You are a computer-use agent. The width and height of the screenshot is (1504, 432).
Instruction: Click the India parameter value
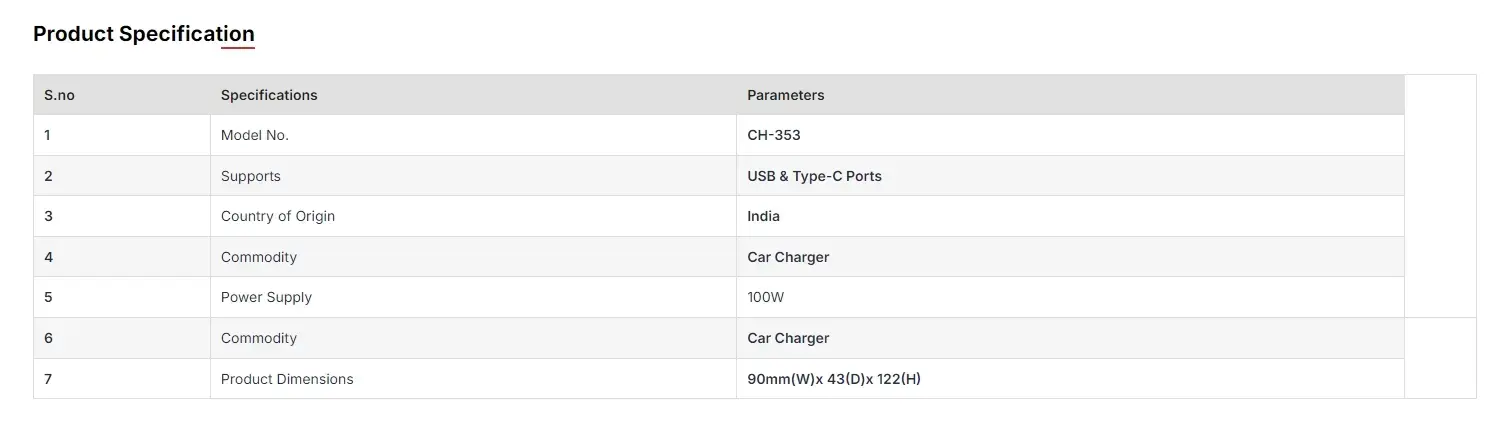[x=763, y=216]
